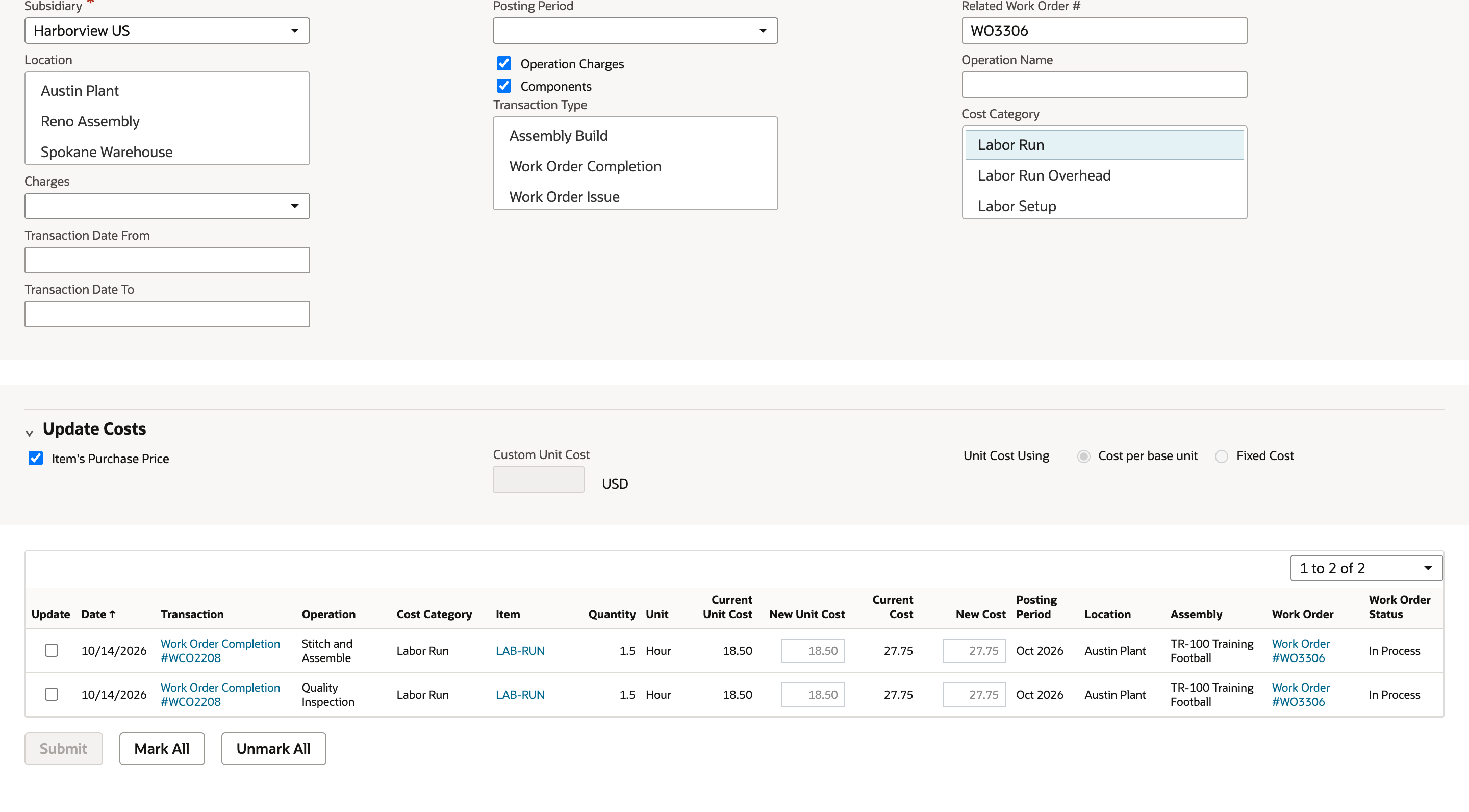Open the Posting Period dropdown

click(635, 31)
